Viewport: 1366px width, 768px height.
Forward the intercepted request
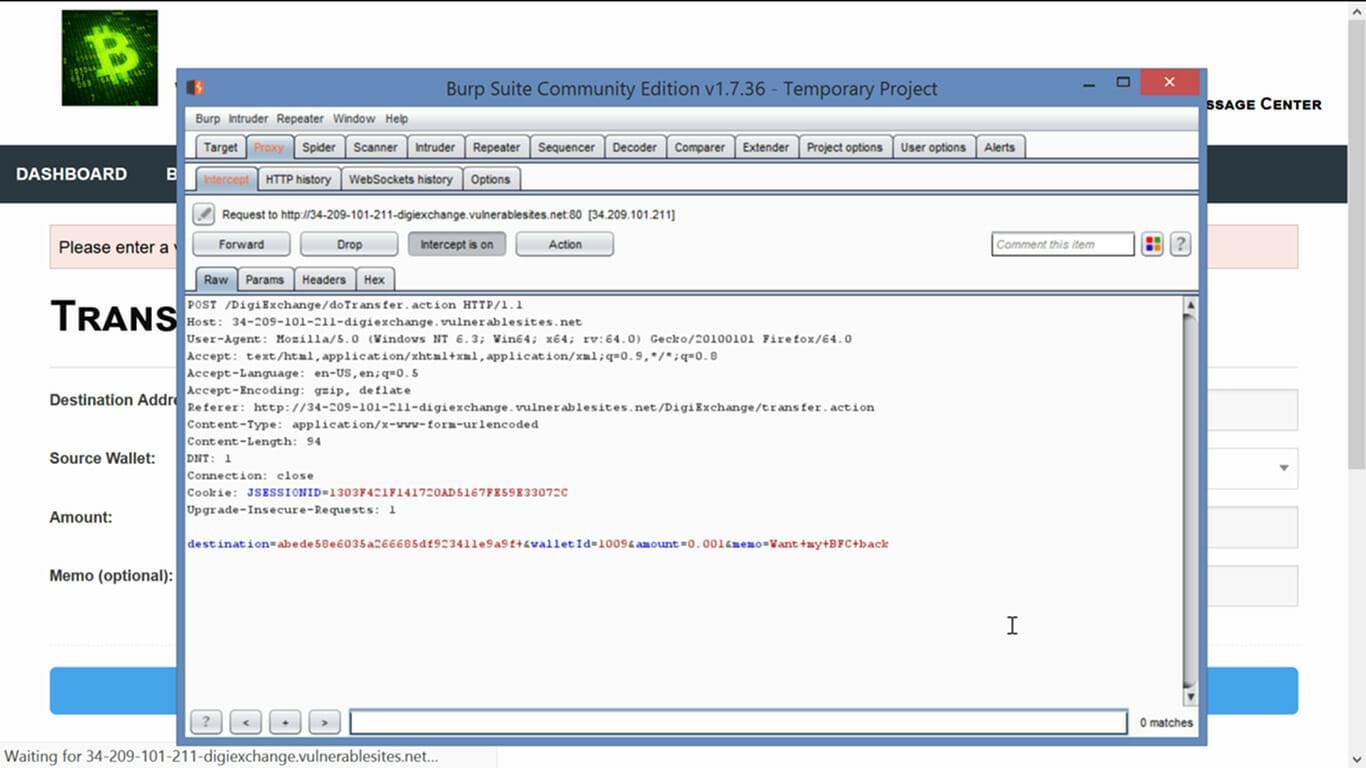click(x=241, y=244)
